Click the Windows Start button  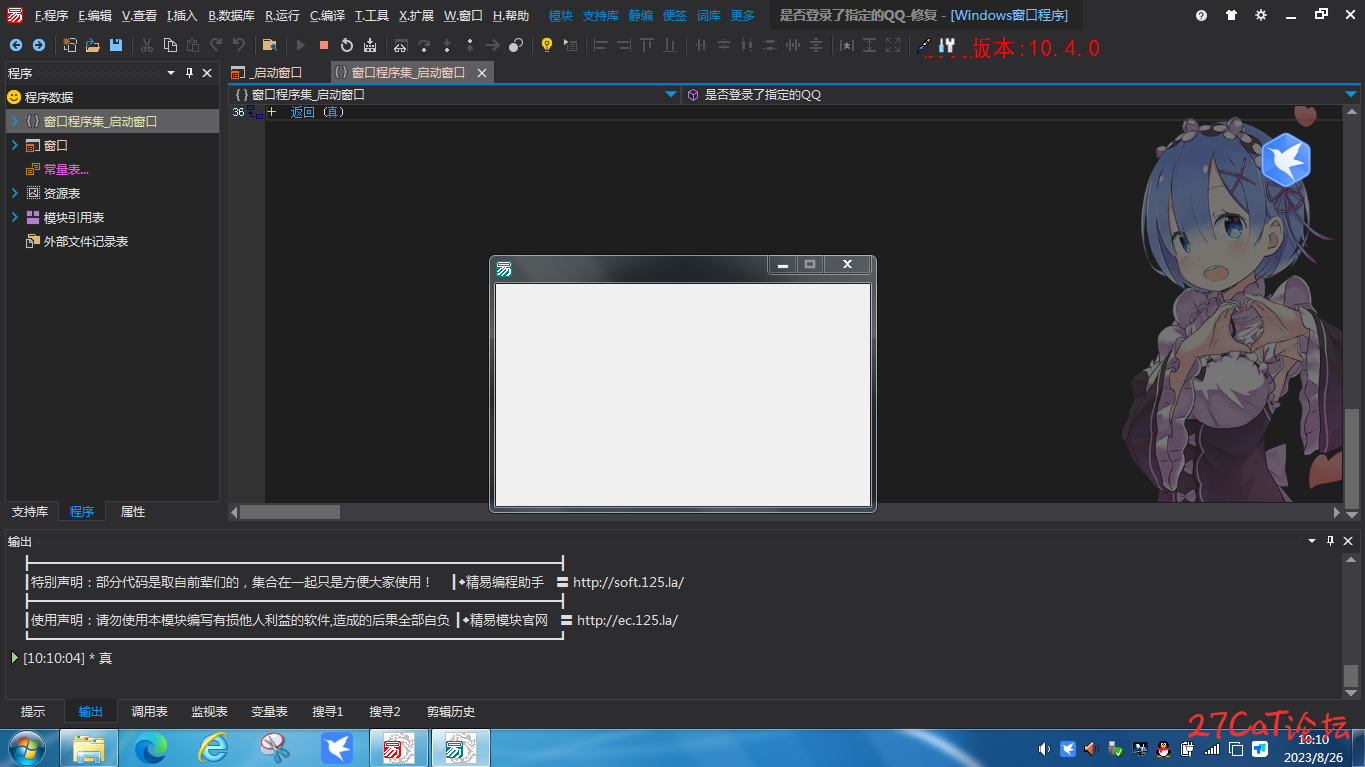pyautogui.click(x=26, y=748)
